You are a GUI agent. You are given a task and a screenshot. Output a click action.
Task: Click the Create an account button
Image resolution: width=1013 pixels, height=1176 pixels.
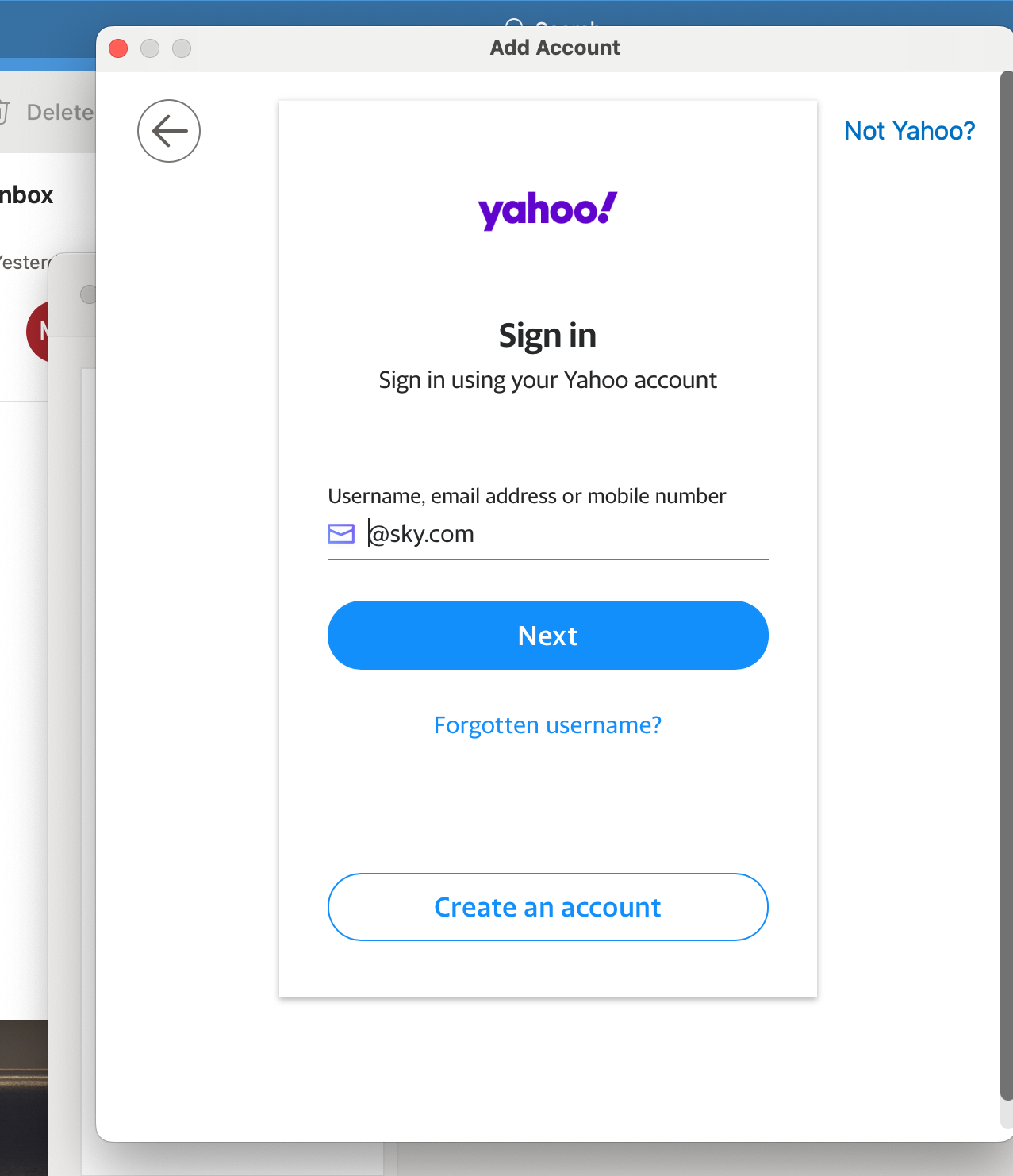point(547,907)
